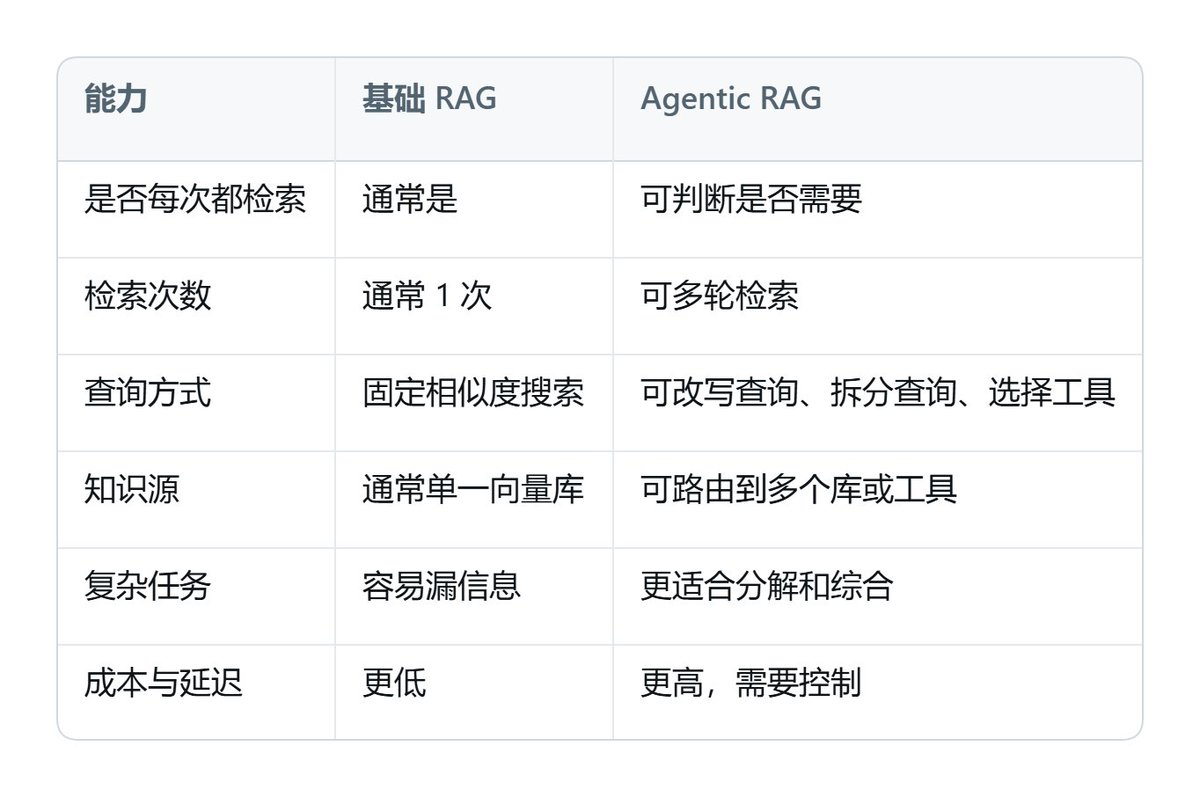Select the 通常 1 次 cell
1200x797 pixels.
tap(427, 296)
